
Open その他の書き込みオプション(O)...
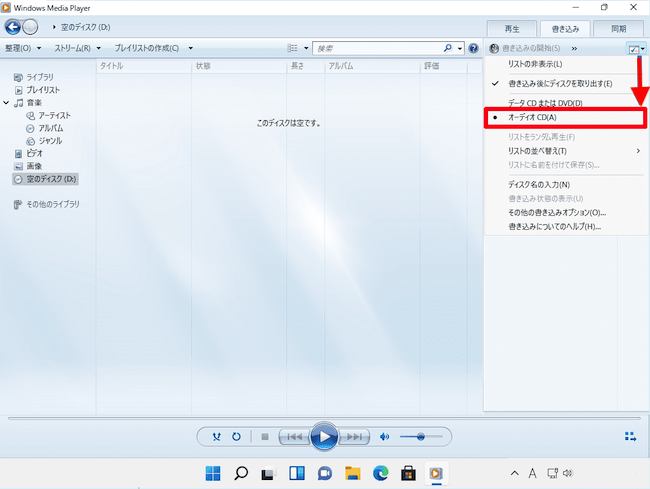[565, 213]
